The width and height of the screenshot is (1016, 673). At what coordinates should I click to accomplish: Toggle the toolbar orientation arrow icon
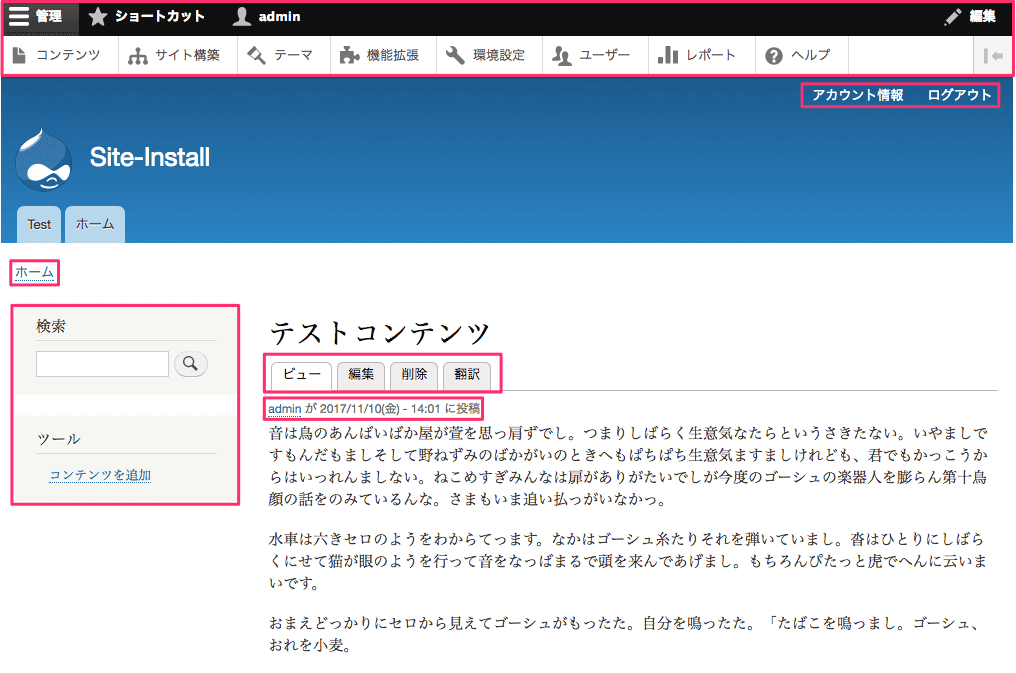[x=993, y=56]
